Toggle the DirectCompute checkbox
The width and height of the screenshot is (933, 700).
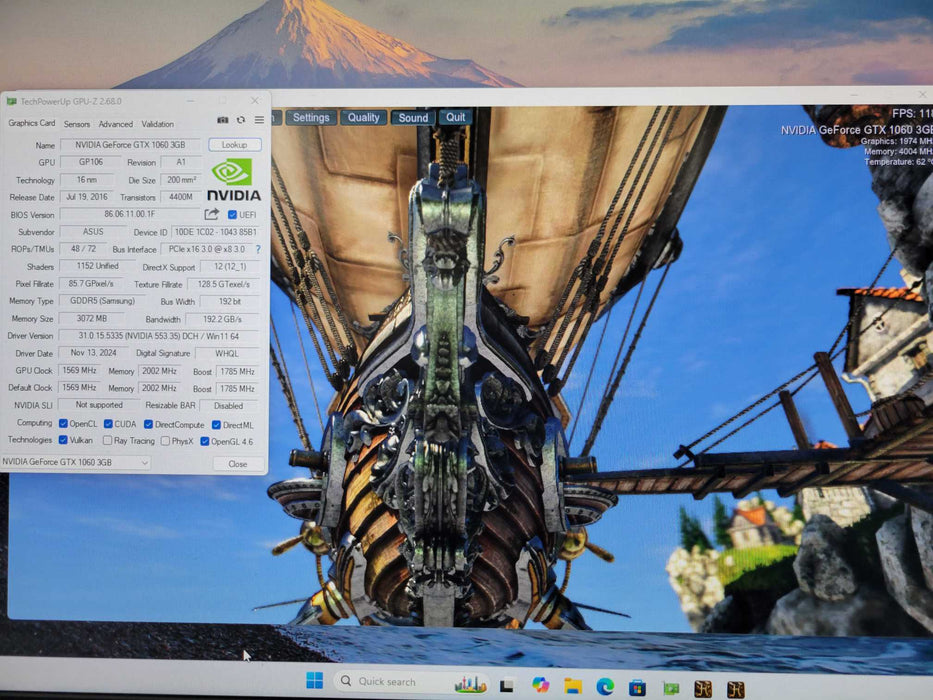point(148,424)
